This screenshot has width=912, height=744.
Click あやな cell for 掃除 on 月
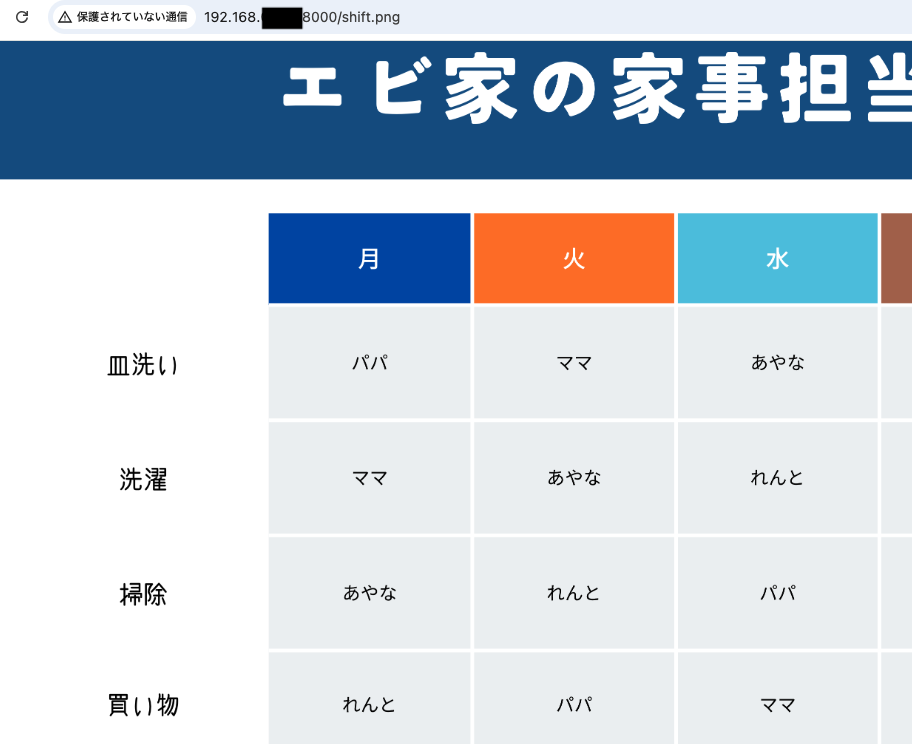(369, 593)
